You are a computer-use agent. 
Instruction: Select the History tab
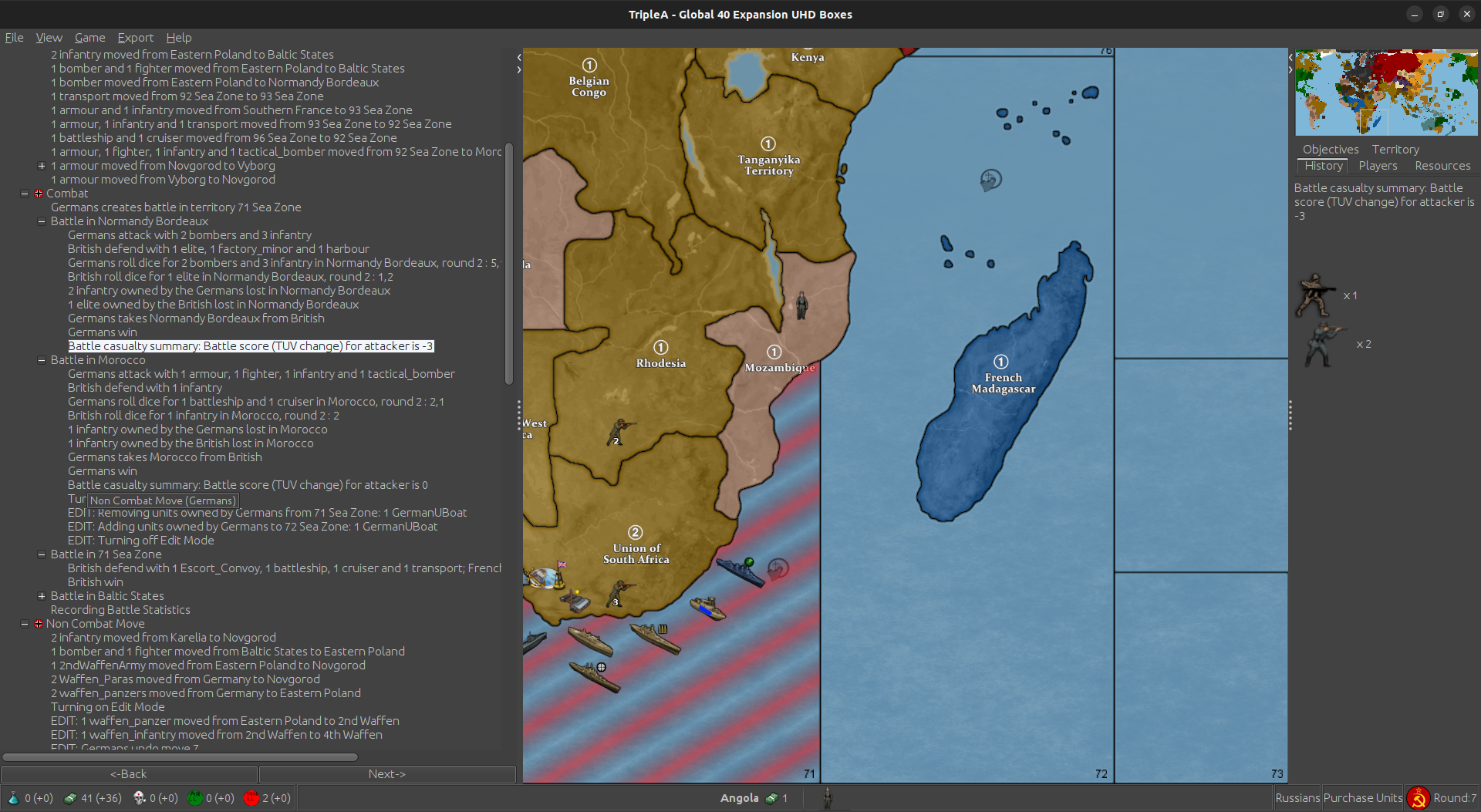coord(1323,166)
